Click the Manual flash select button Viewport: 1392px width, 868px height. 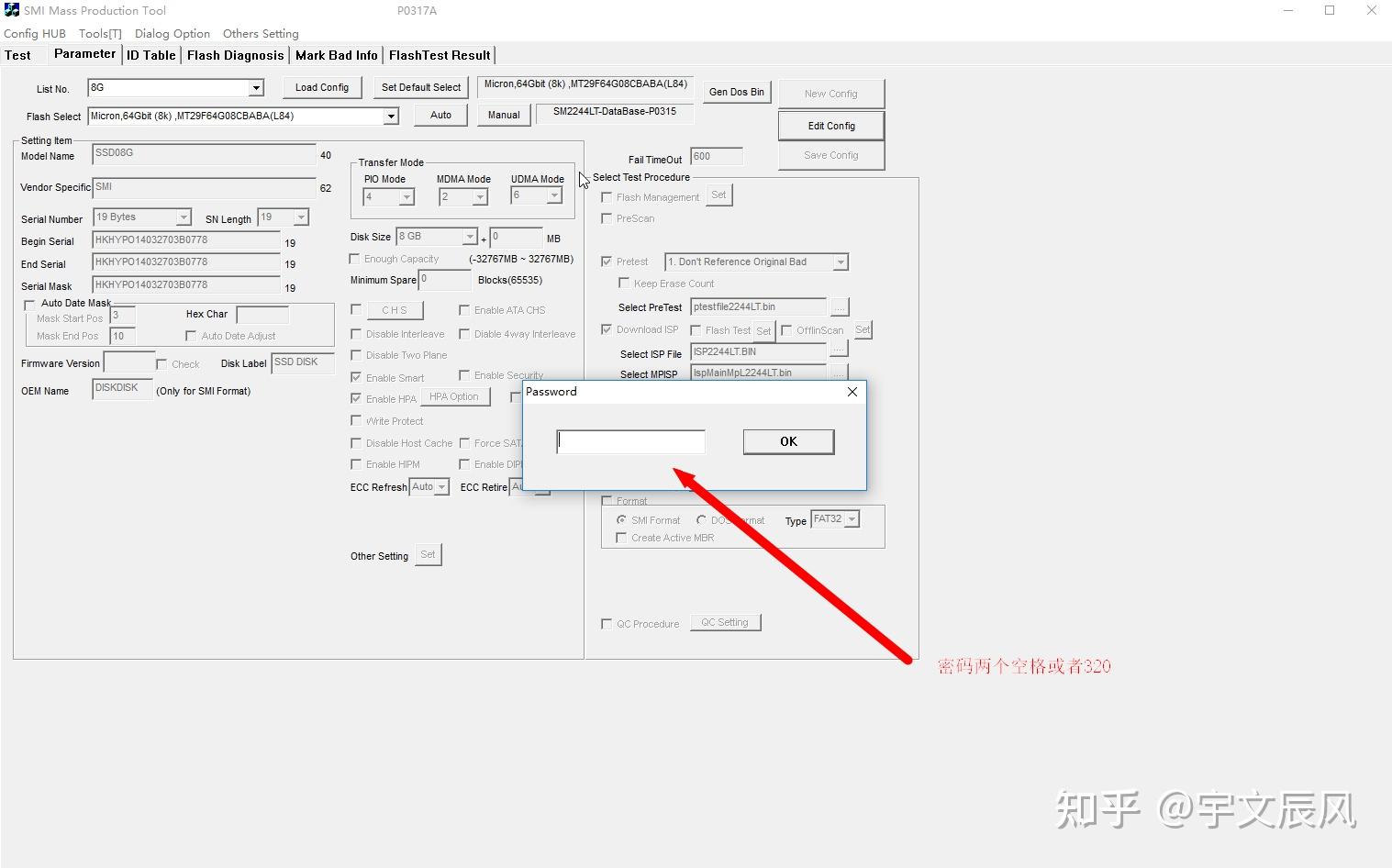pyautogui.click(x=504, y=115)
